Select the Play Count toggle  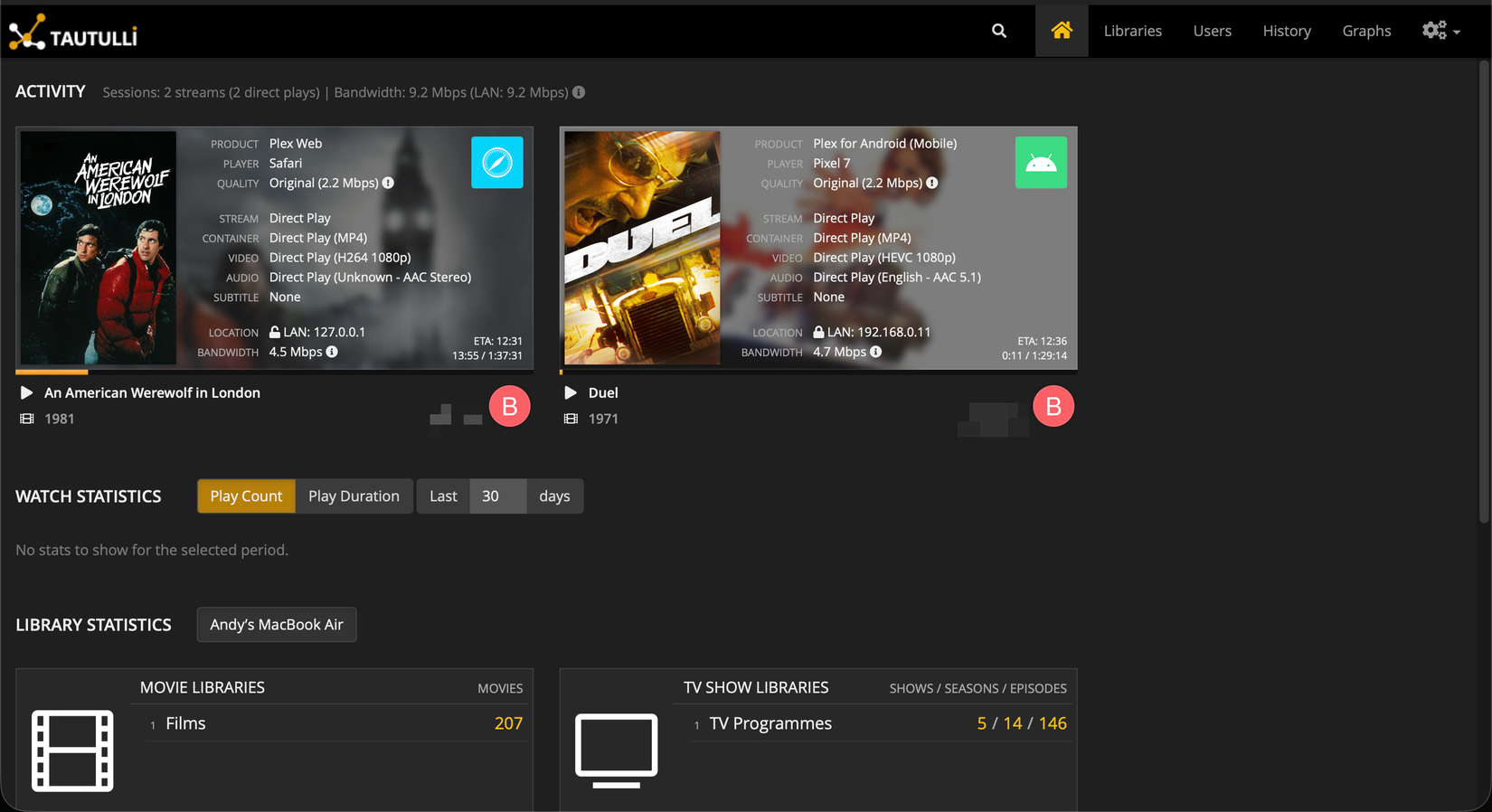click(246, 496)
